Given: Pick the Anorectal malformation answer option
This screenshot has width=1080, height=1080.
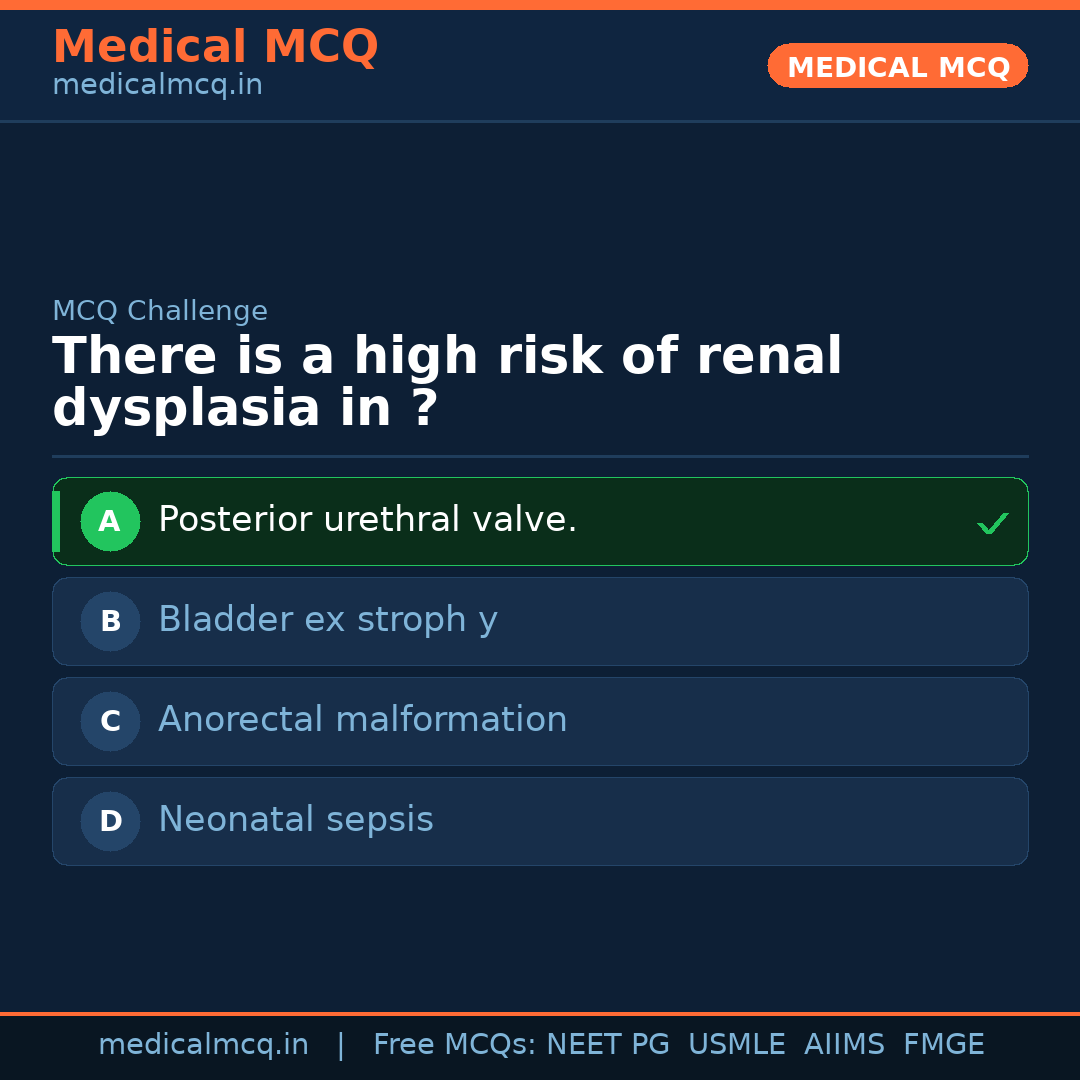Looking at the screenshot, I should (x=362, y=720).
